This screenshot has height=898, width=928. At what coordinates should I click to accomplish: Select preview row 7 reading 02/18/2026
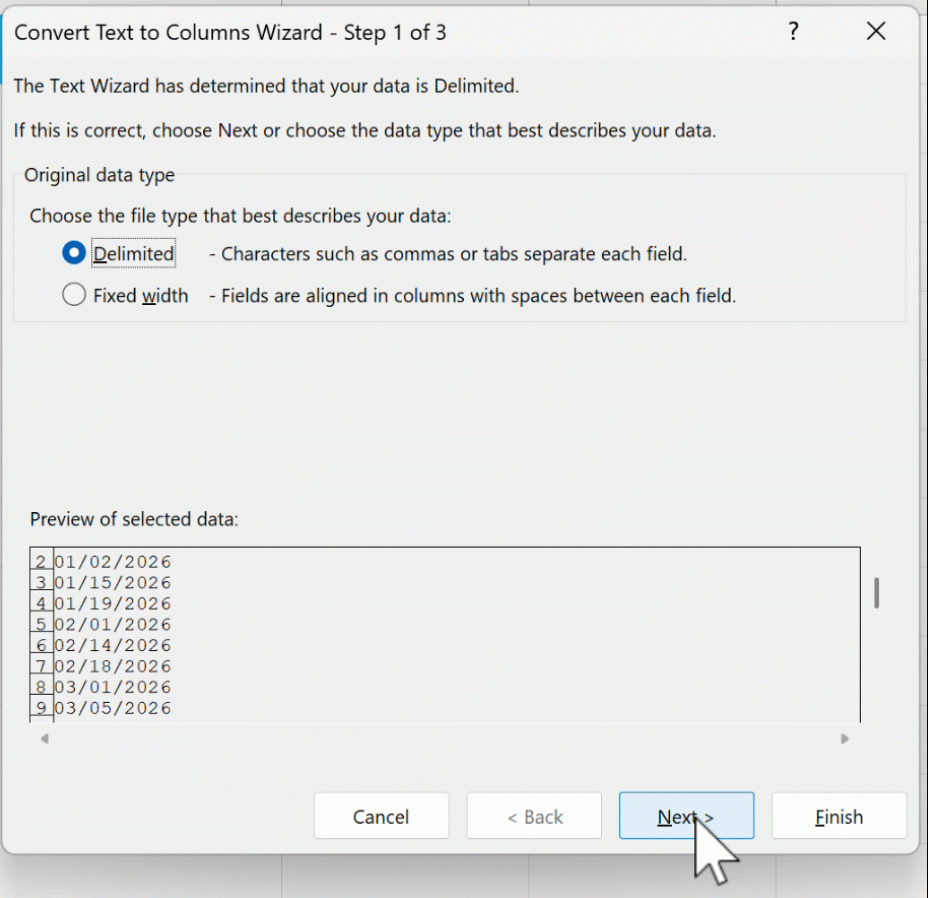coord(113,667)
